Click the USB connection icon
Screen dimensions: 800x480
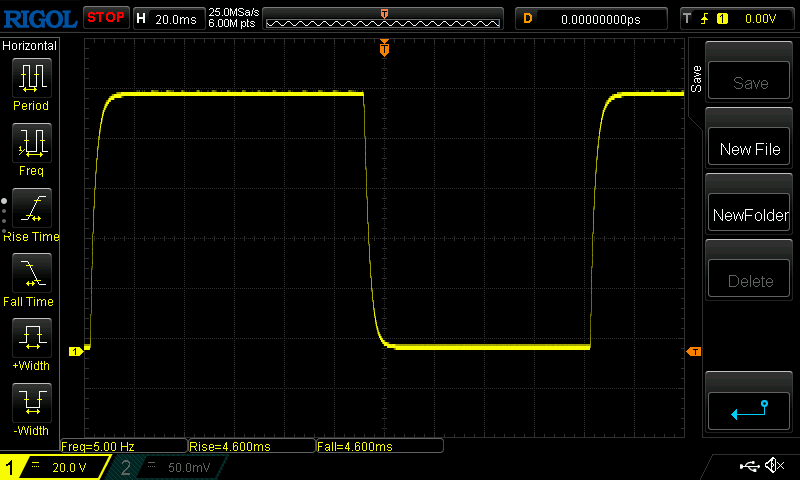point(748,466)
